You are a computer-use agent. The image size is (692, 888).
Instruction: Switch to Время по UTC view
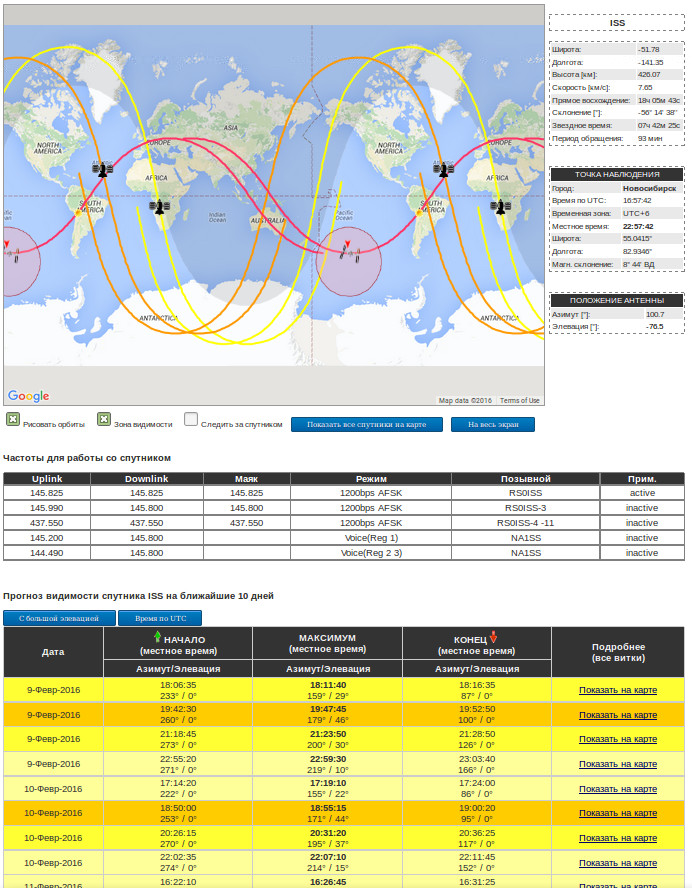point(161,618)
